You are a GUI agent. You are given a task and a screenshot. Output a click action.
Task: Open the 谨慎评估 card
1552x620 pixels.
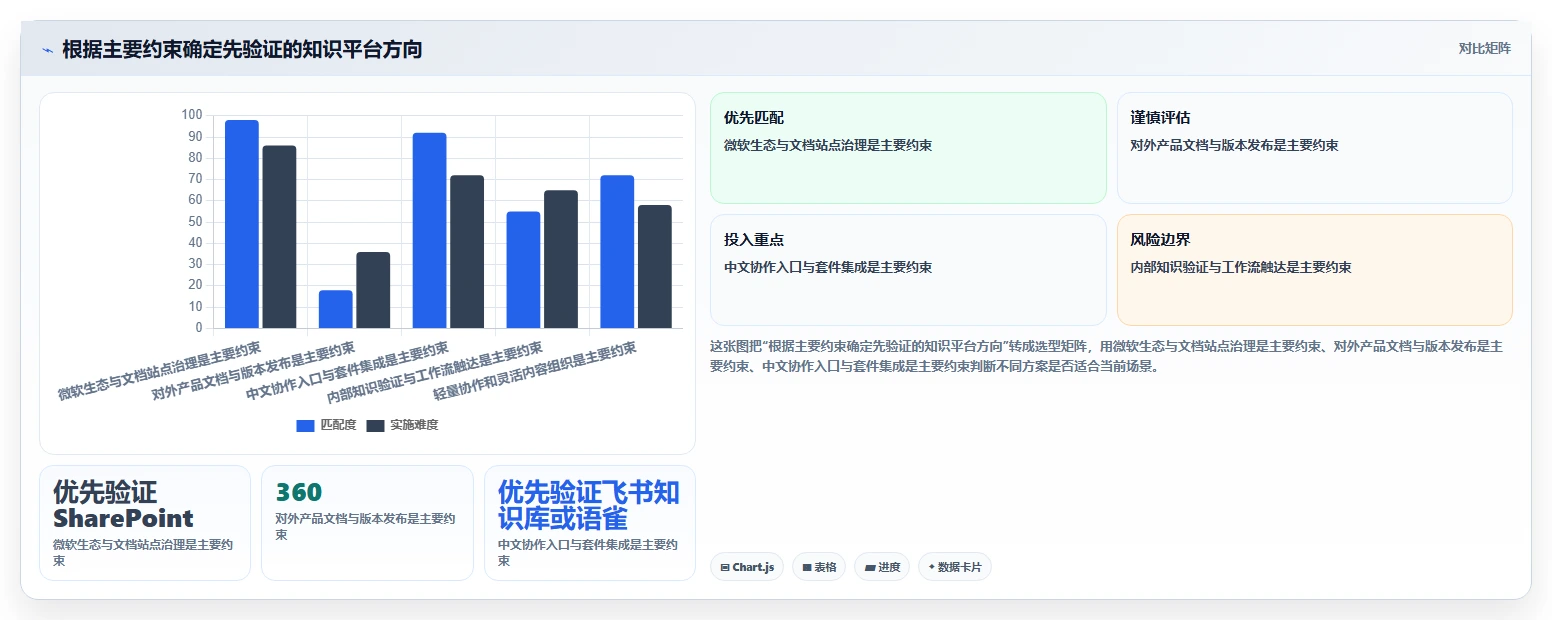coord(1314,148)
